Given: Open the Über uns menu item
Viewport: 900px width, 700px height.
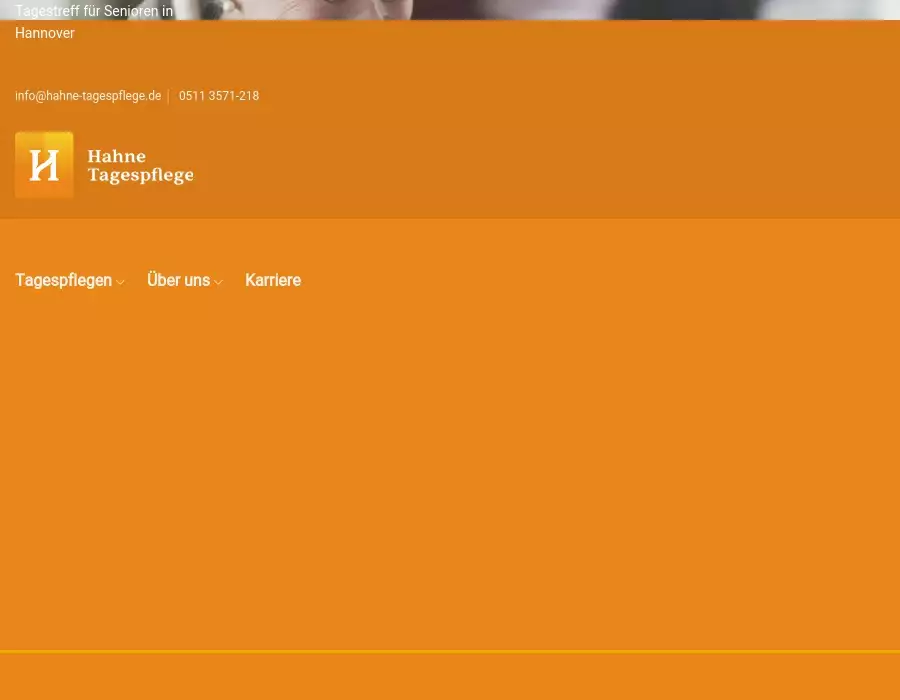Looking at the screenshot, I should [178, 280].
